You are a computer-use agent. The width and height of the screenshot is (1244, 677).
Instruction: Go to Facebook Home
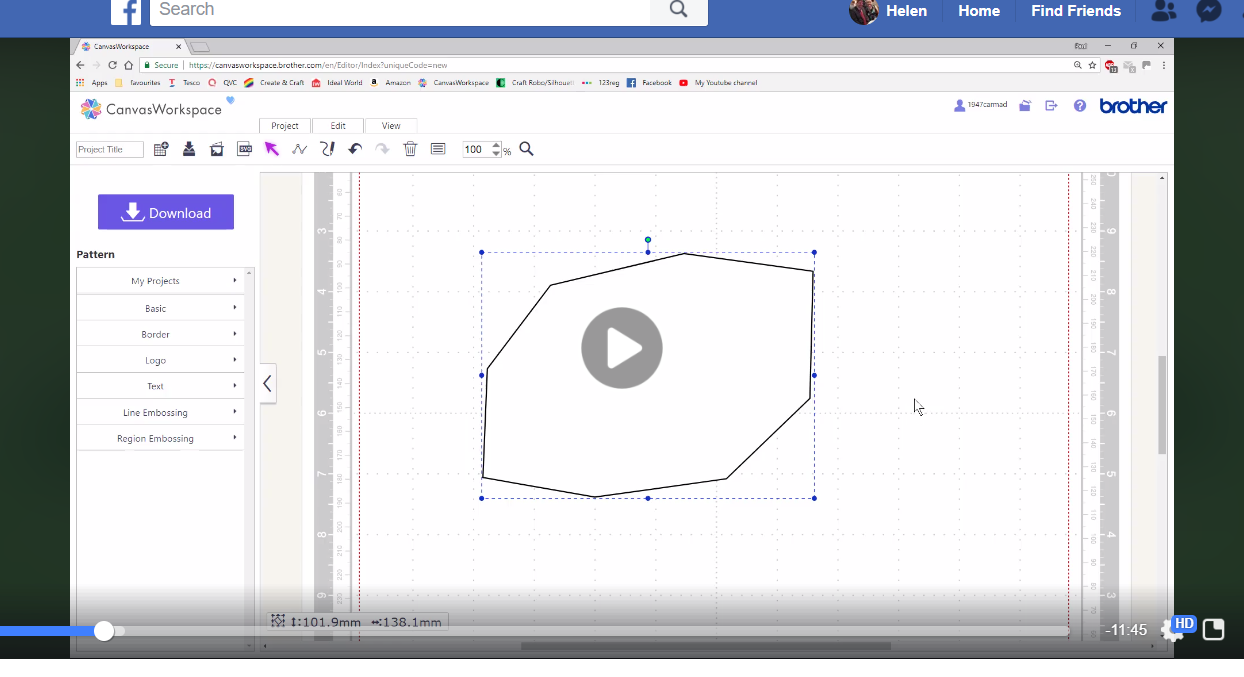point(979,11)
